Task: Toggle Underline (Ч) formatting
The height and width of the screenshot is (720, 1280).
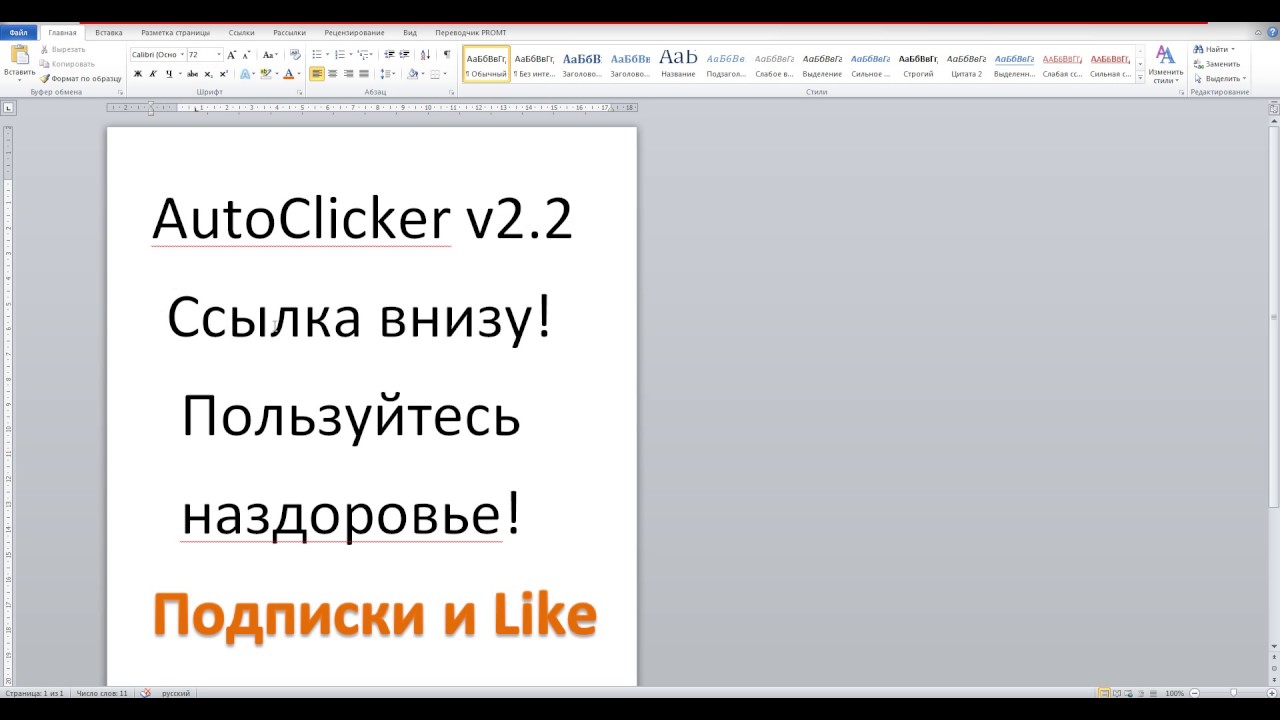Action: [168, 74]
